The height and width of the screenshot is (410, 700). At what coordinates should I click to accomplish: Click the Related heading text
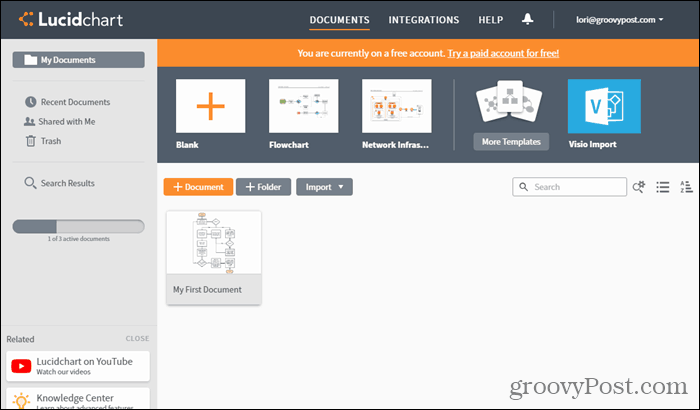coord(20,339)
